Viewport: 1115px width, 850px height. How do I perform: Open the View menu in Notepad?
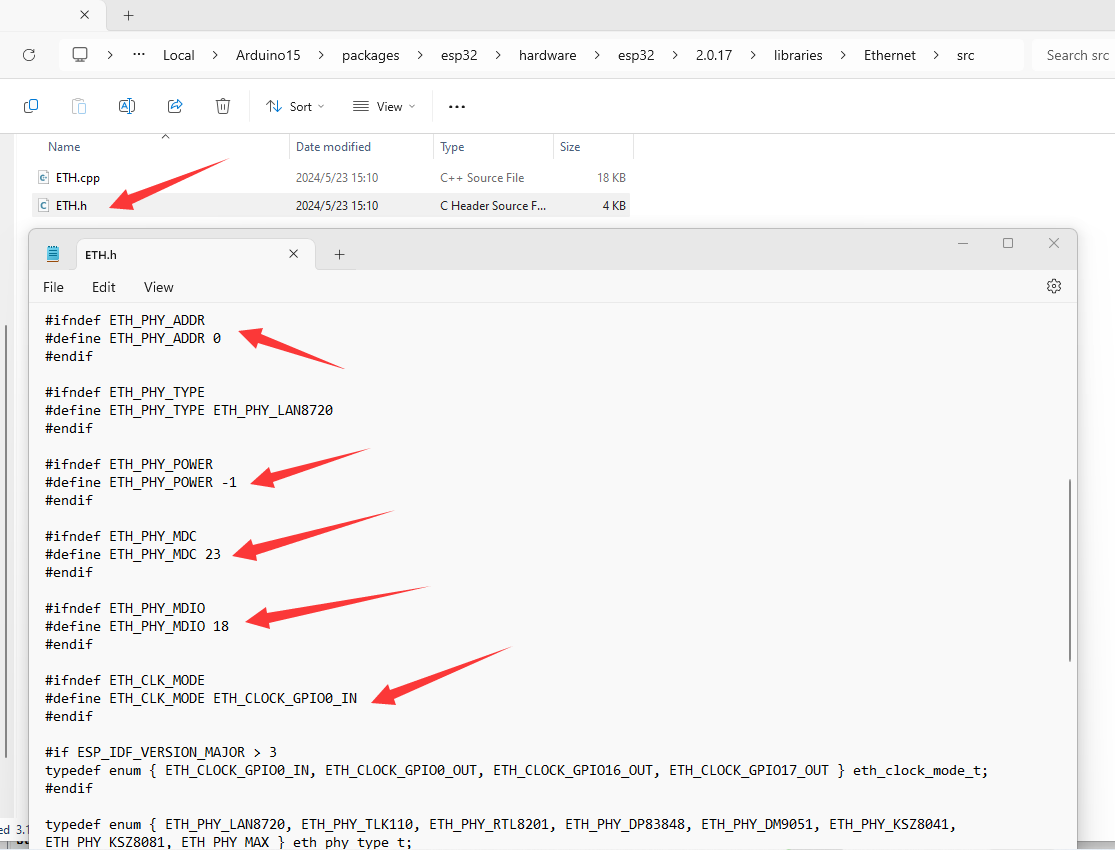(x=158, y=287)
